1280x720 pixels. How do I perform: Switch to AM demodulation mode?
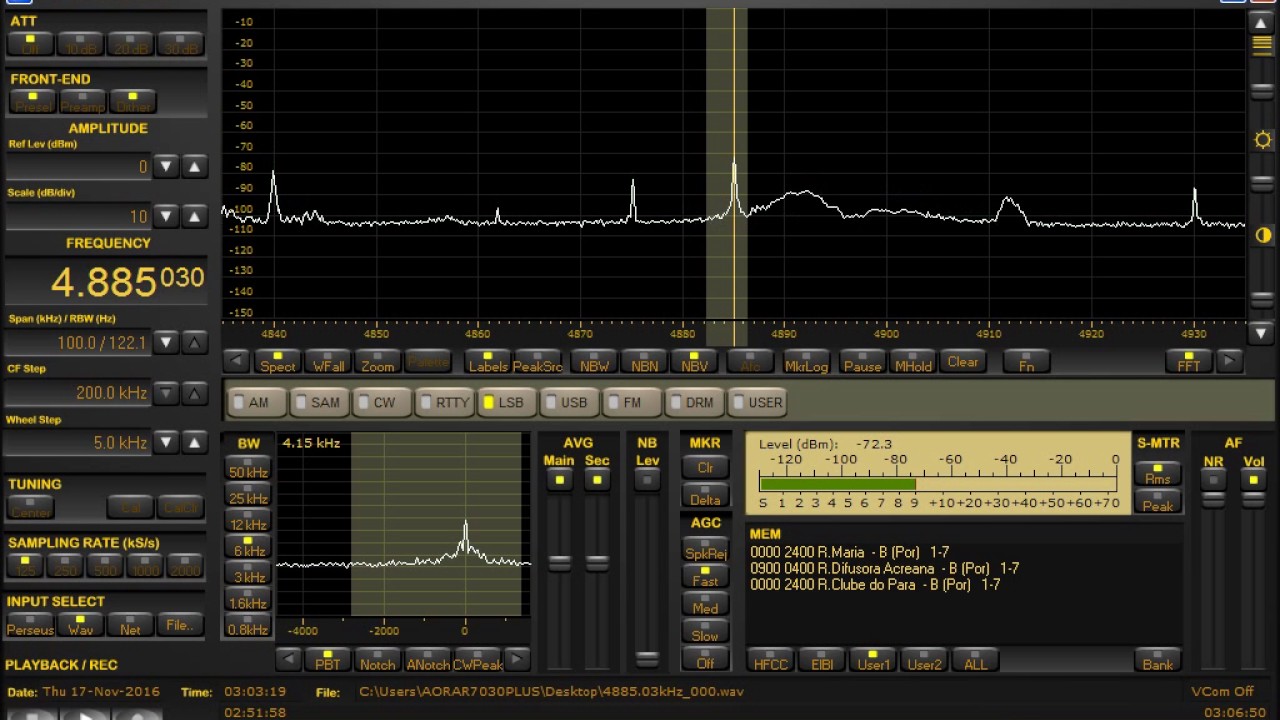257,403
